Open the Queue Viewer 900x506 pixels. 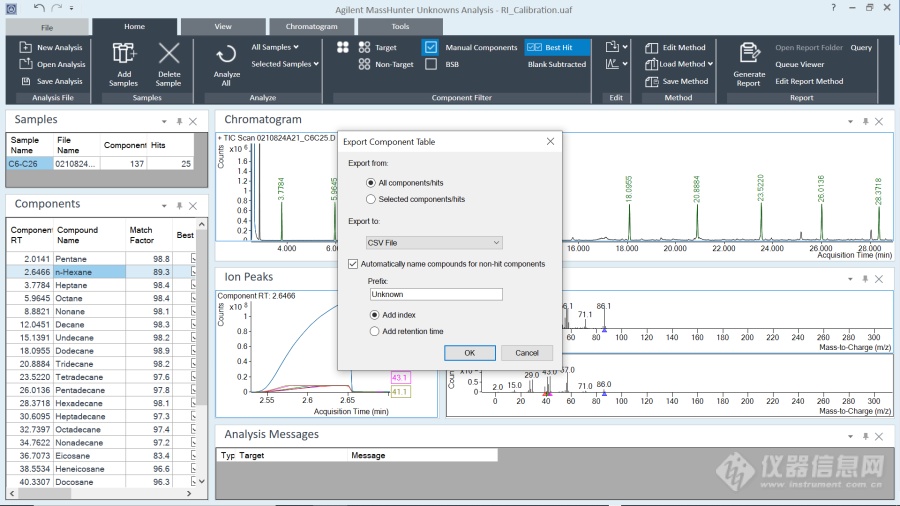800,64
